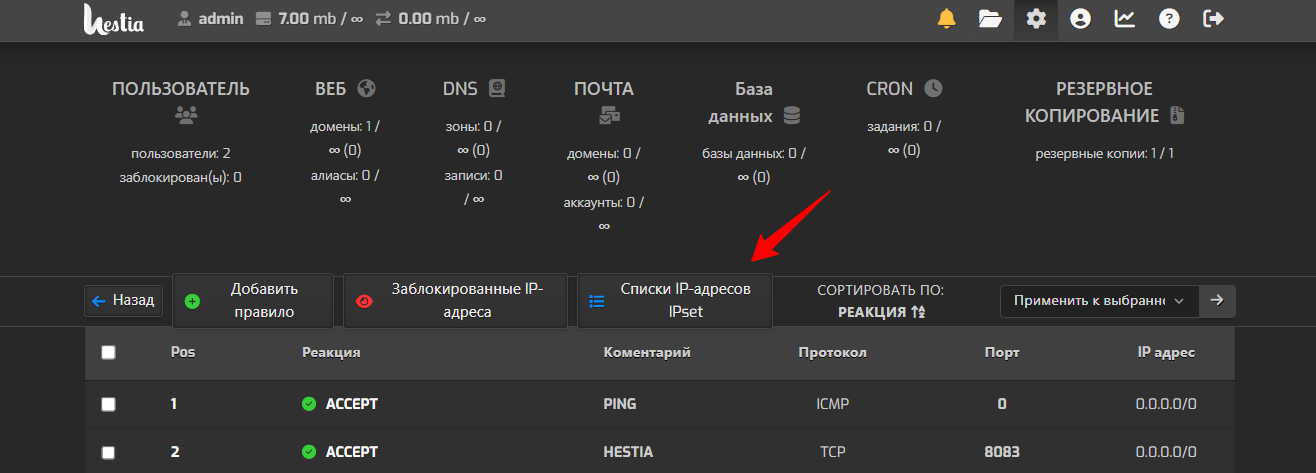Click the ACCEPT text in PING row
The height and width of the screenshot is (473, 1316).
click(x=352, y=404)
